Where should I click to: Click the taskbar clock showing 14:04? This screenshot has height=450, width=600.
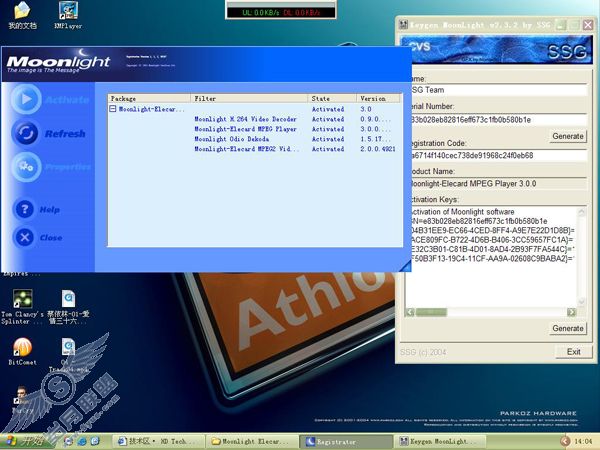pyautogui.click(x=583, y=441)
